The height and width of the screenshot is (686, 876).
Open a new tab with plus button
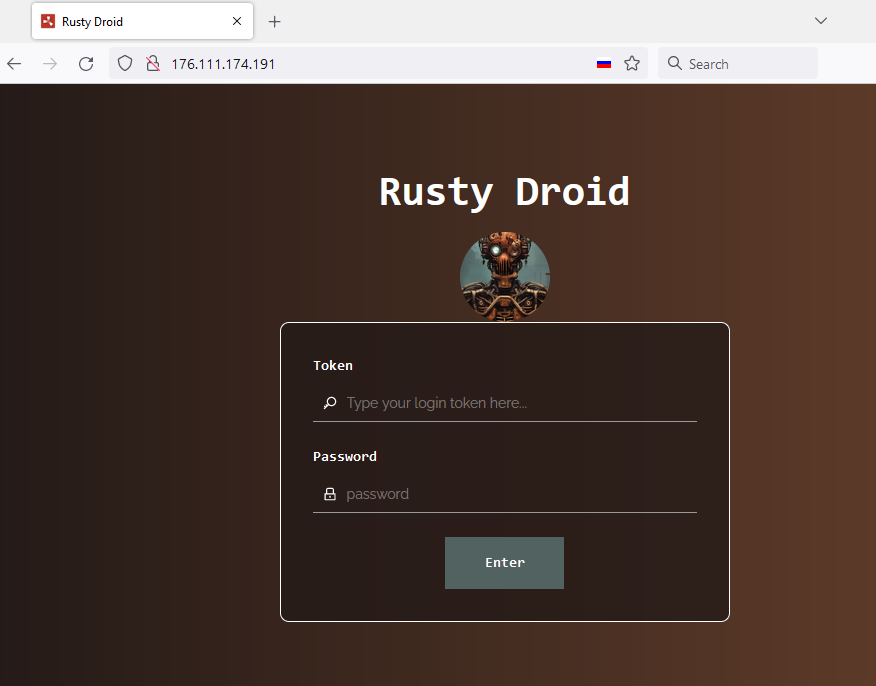pos(274,22)
